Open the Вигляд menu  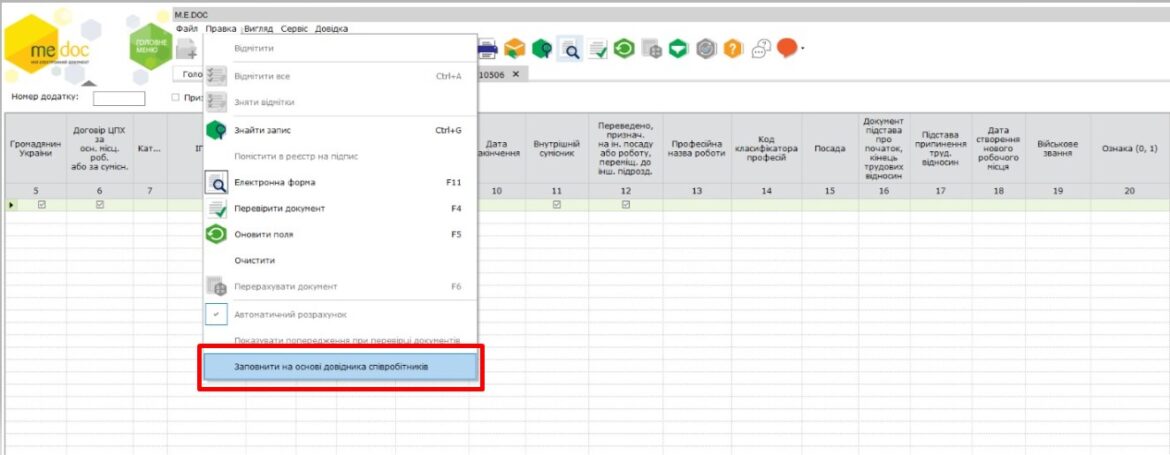(x=260, y=29)
